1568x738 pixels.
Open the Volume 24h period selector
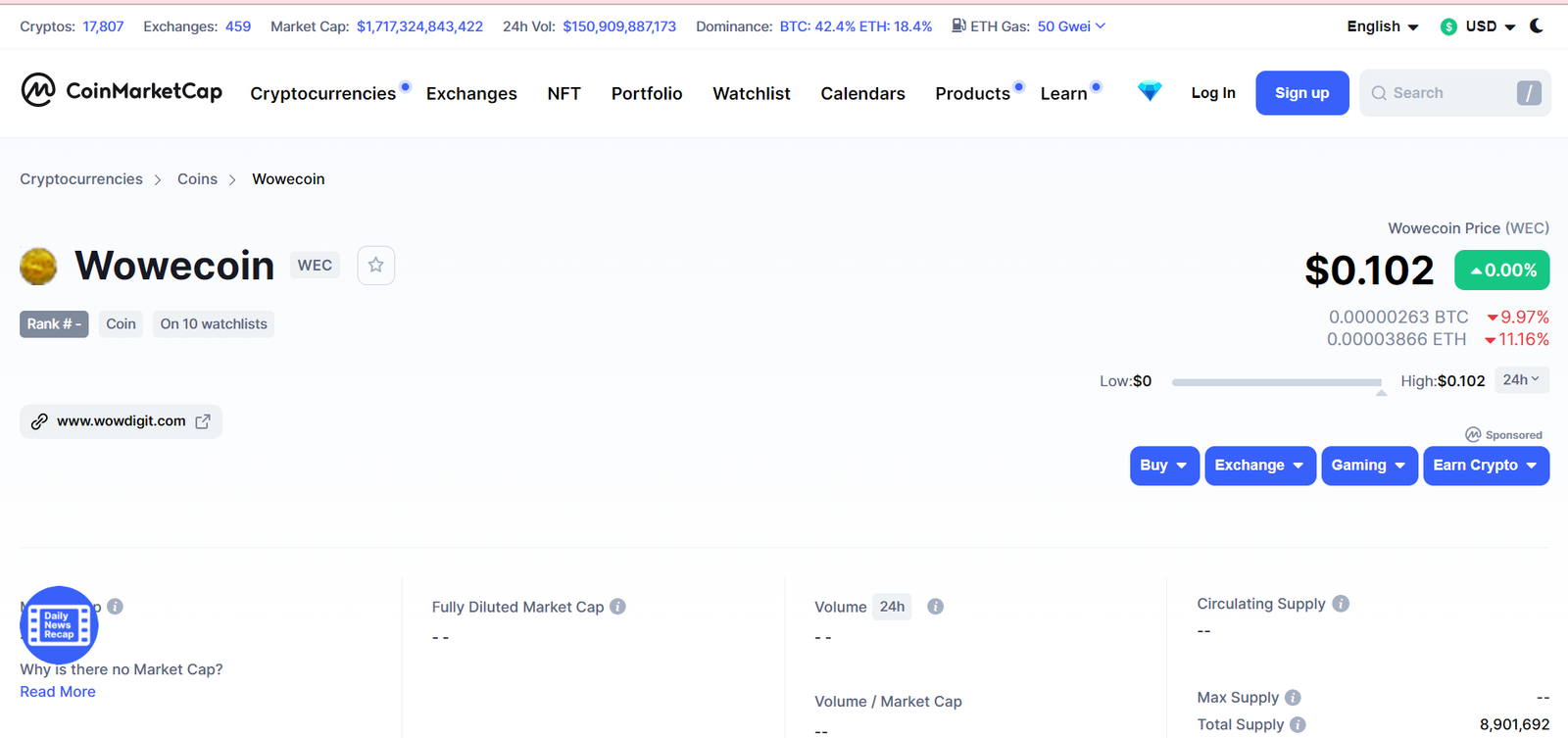coord(892,607)
